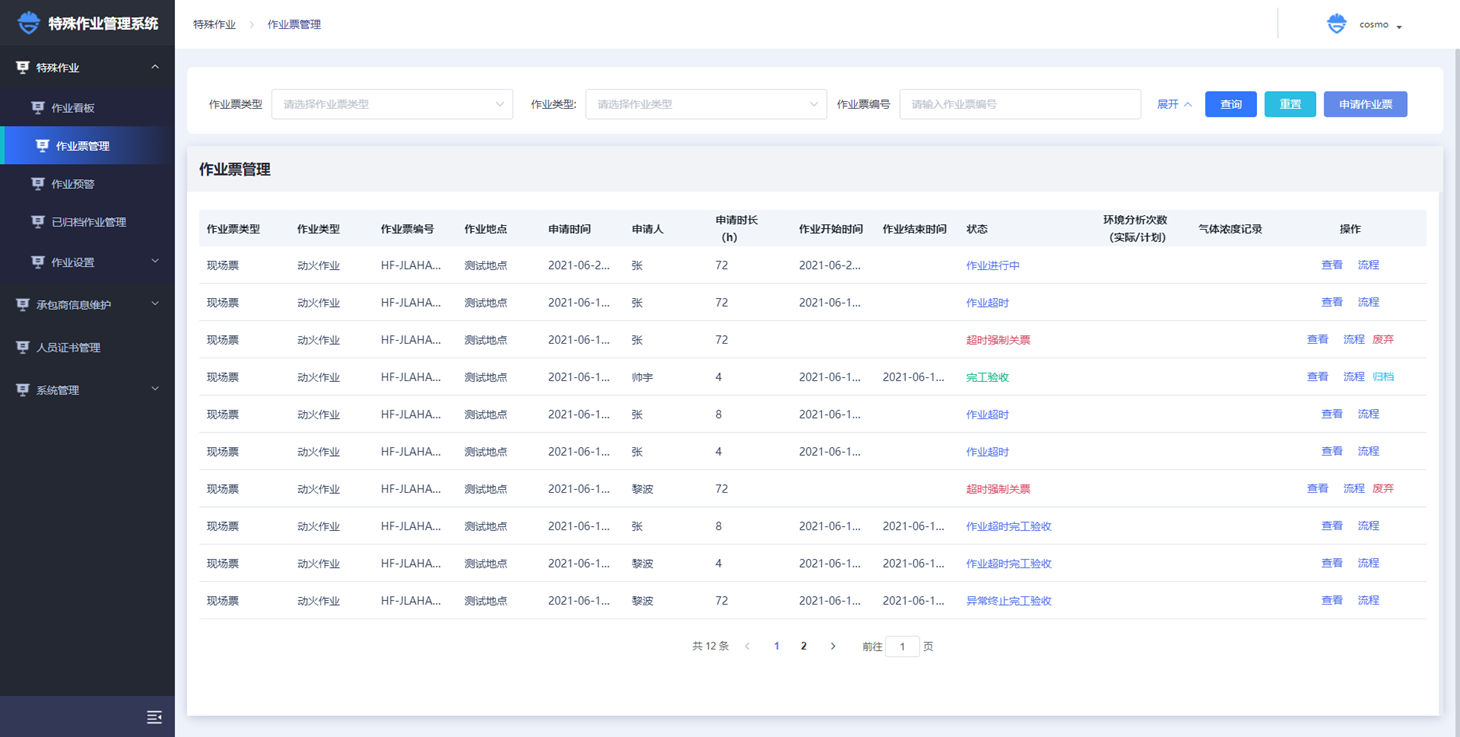Viewport: 1460px width, 737px height.
Task: Collapse sidebar with the bottom menu icon
Action: (154, 717)
